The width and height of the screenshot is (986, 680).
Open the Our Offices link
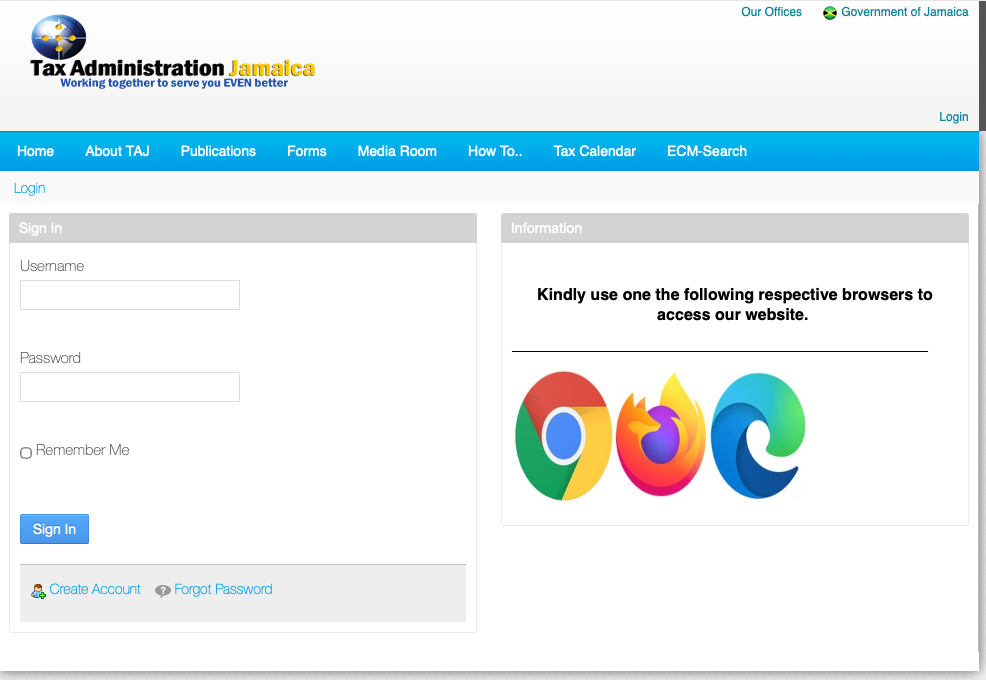pos(771,12)
